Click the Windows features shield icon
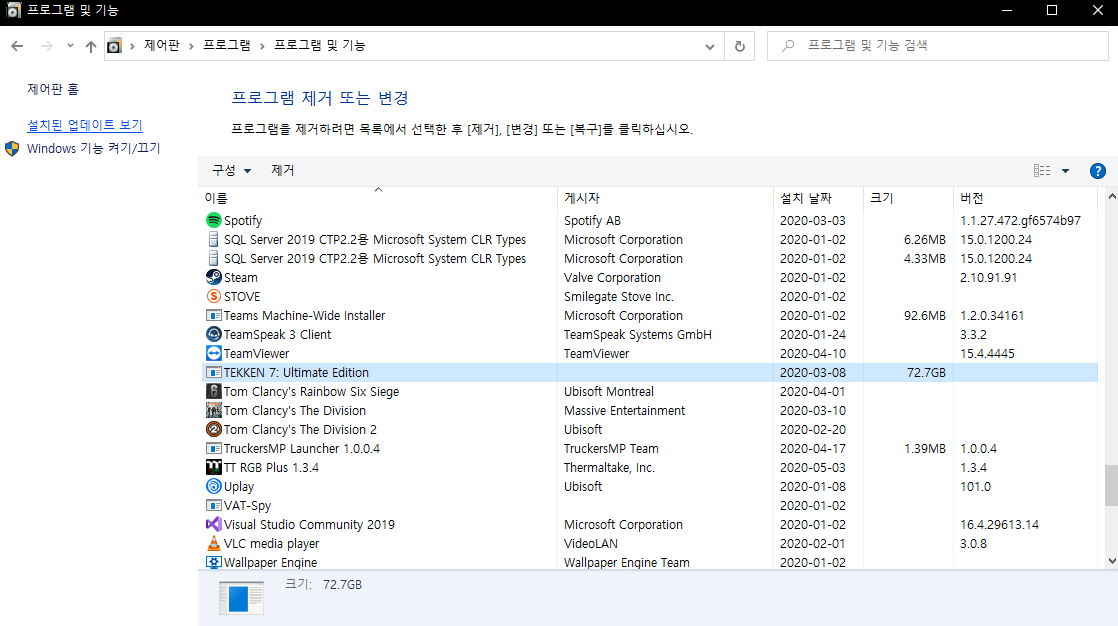This screenshot has width=1118, height=626. coord(12,148)
